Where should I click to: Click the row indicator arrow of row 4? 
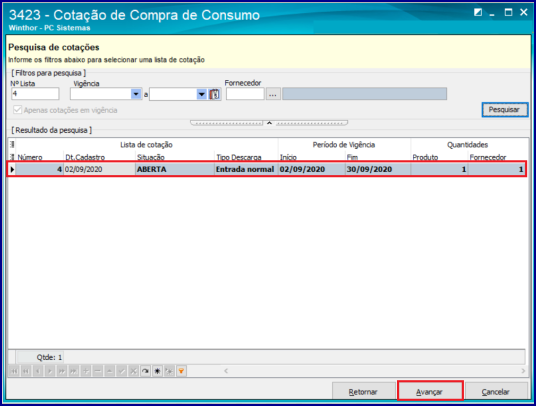pos(12,169)
